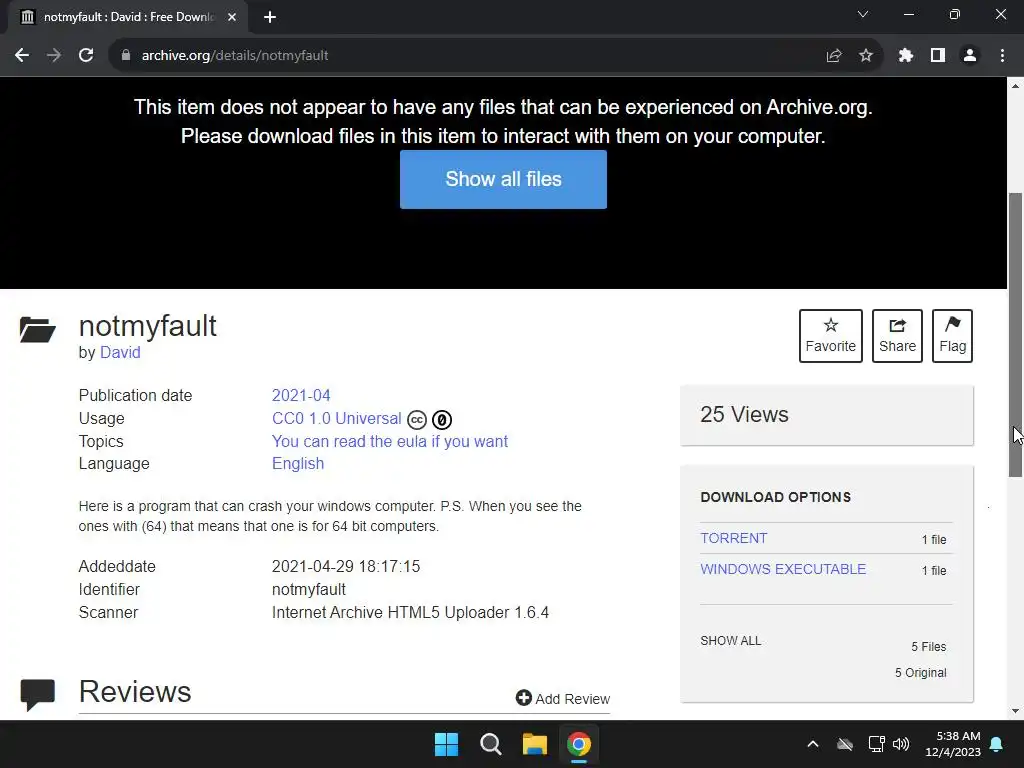Open the English language link
The width and height of the screenshot is (1024, 768).
coord(298,464)
